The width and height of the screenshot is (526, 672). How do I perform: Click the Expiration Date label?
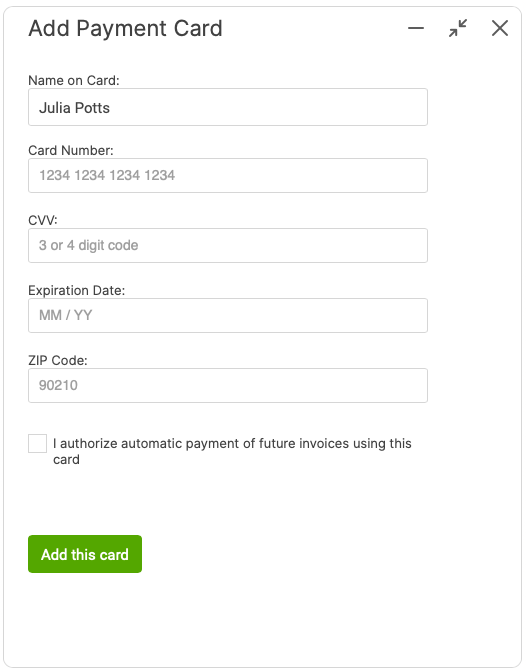coord(77,291)
